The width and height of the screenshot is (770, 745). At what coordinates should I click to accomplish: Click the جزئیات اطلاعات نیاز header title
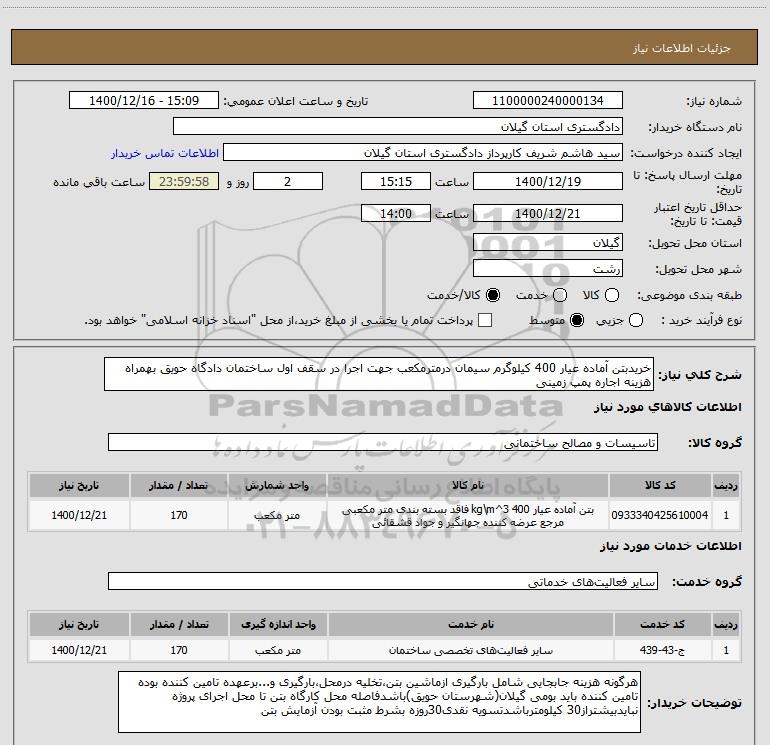tap(681, 48)
